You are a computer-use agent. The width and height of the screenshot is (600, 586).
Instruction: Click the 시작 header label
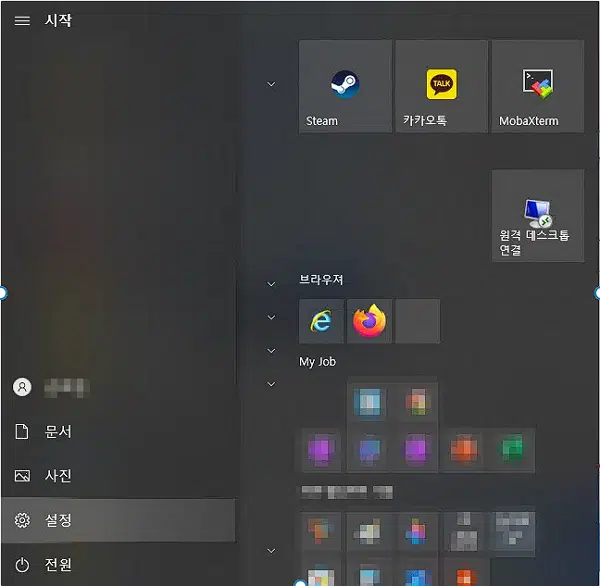tap(58, 20)
